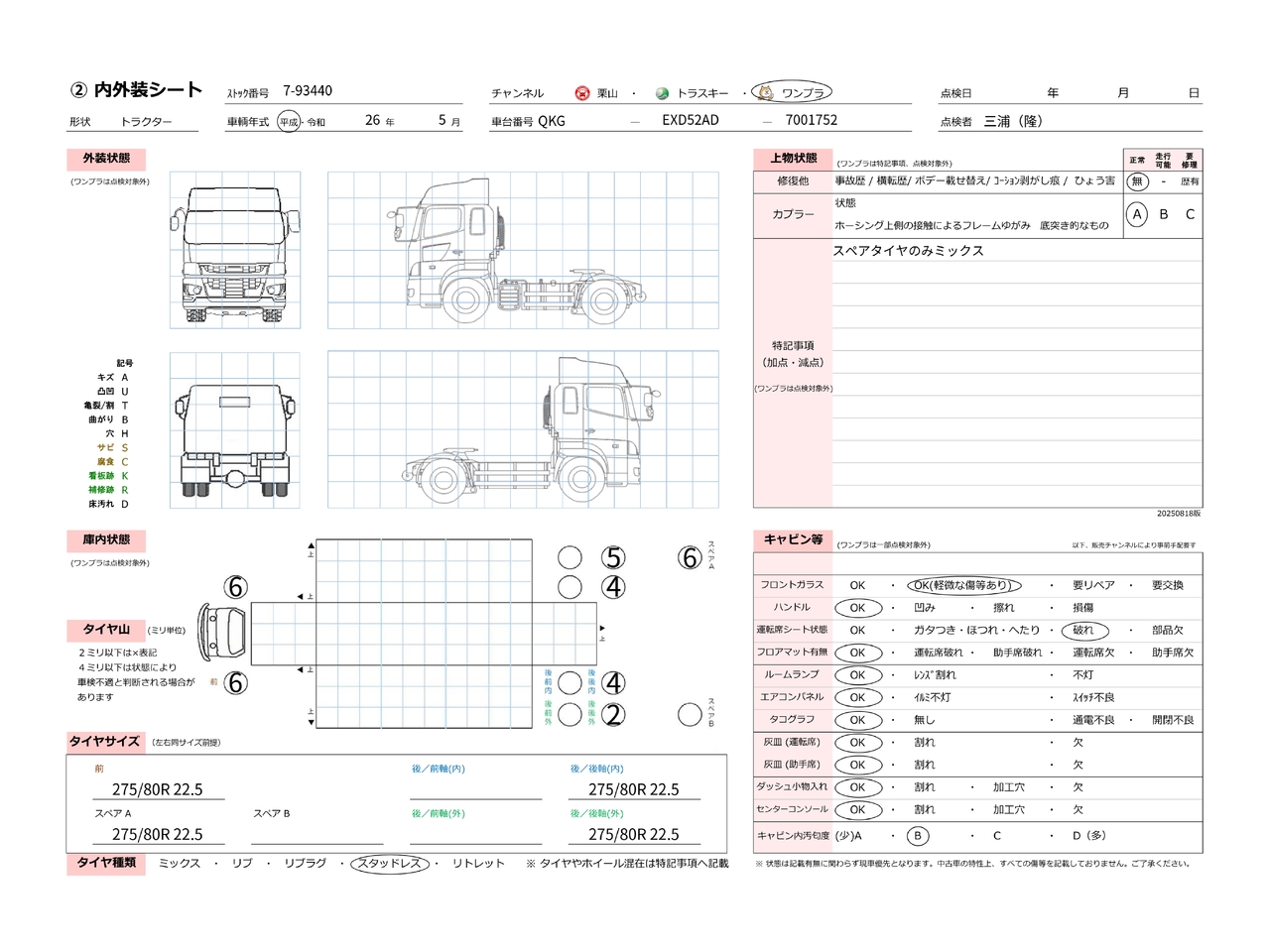Screen dimensions: 1270x952
Task: Choose coupler grade B
Action: pyautogui.click(x=1164, y=214)
